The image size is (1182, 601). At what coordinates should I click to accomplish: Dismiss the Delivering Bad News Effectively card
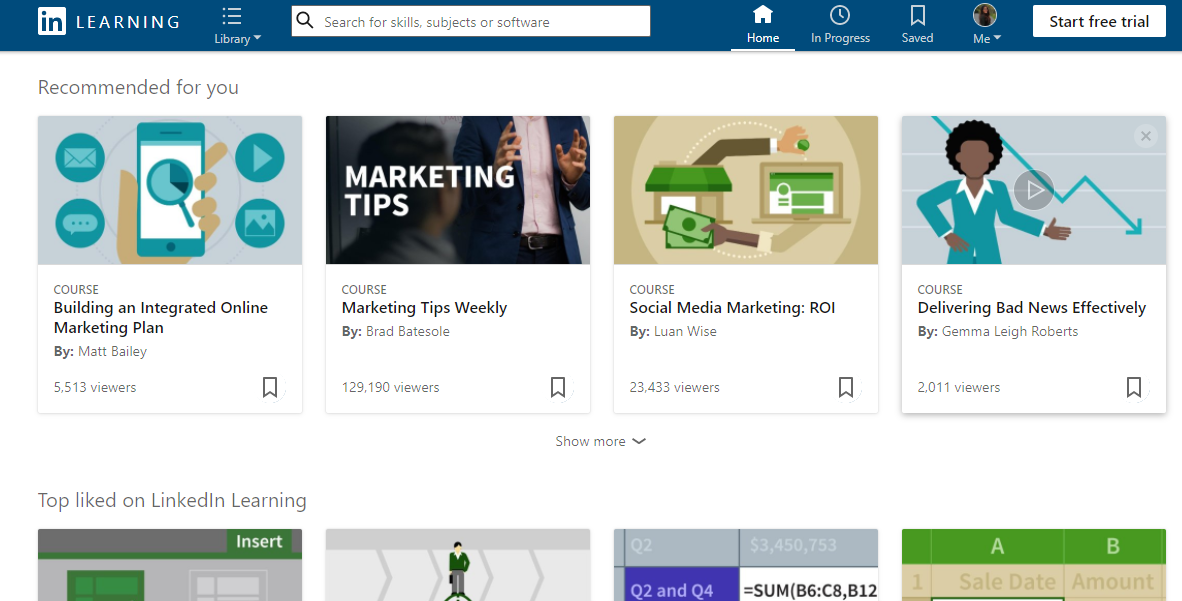click(x=1145, y=136)
